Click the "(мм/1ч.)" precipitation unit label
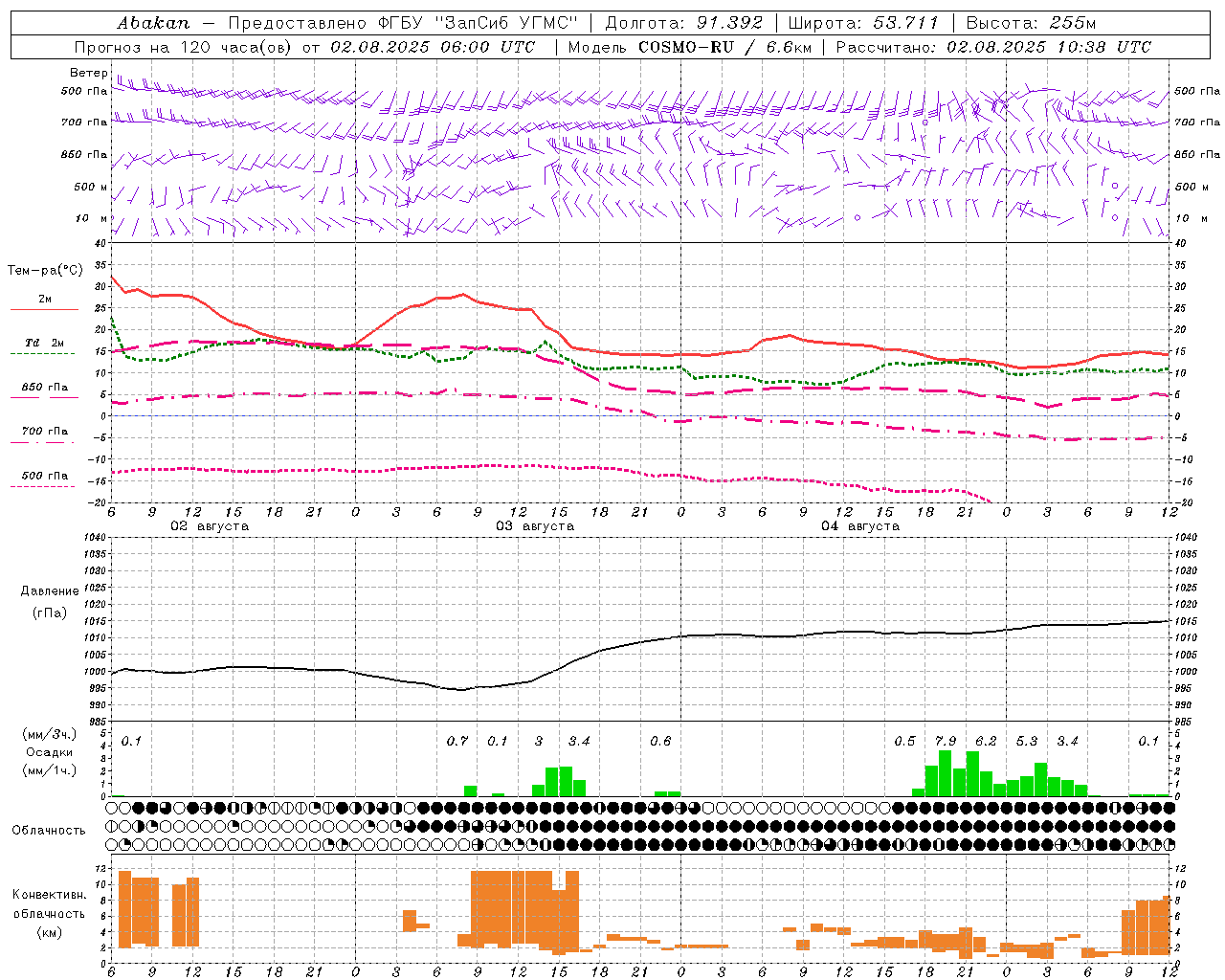Viewport: 1225px width, 980px height. pyautogui.click(x=50, y=770)
